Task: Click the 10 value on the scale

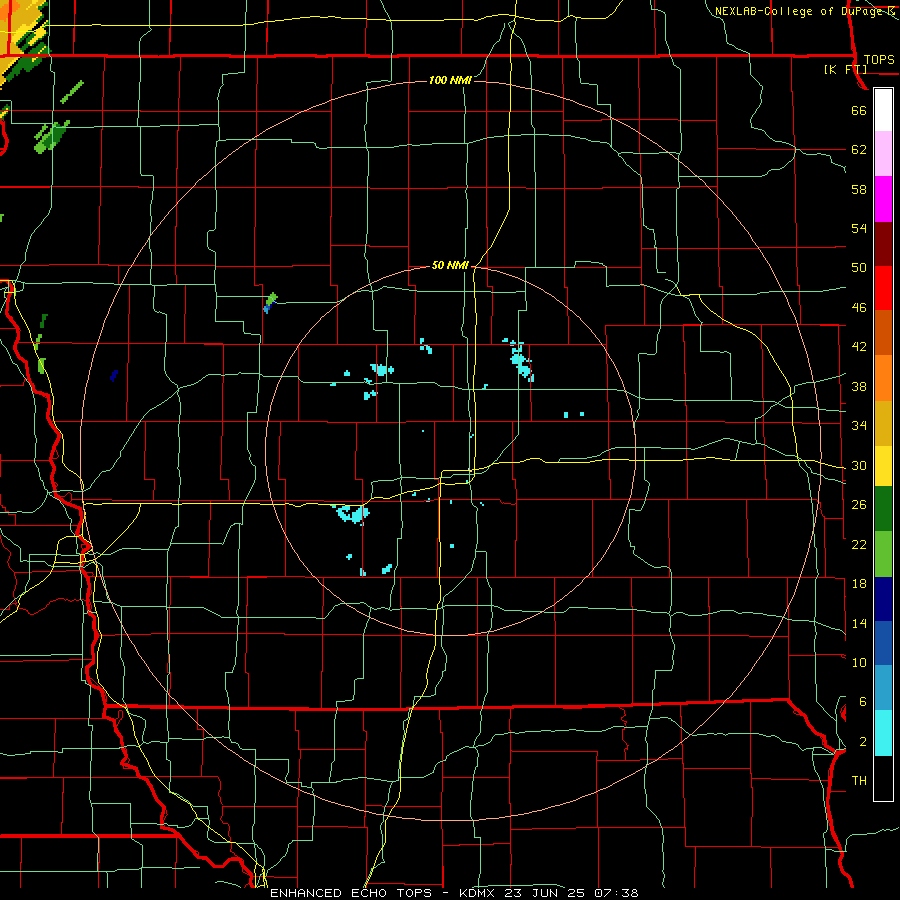Action: [x=859, y=663]
